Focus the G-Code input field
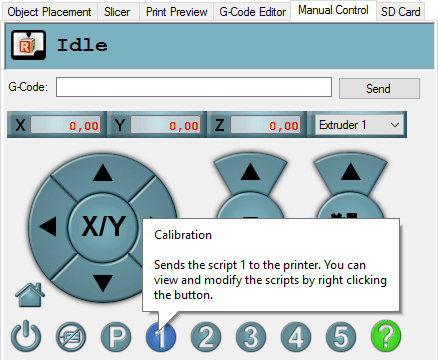 point(194,87)
